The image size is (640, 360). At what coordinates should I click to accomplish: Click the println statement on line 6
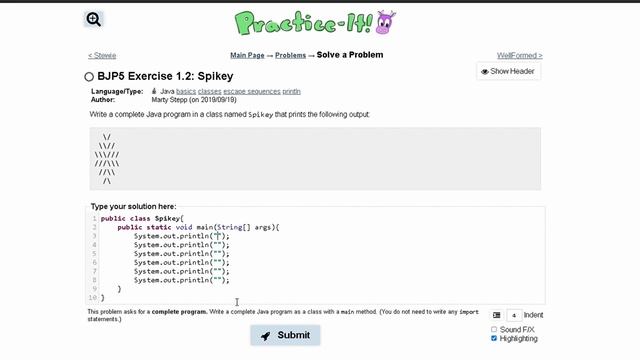click(x=182, y=262)
